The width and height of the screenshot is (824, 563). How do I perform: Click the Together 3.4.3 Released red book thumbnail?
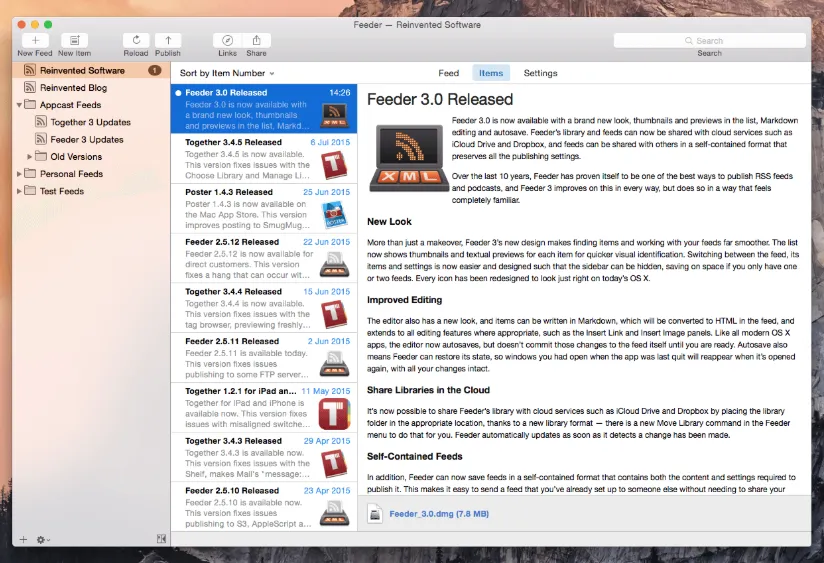pyautogui.click(x=334, y=463)
